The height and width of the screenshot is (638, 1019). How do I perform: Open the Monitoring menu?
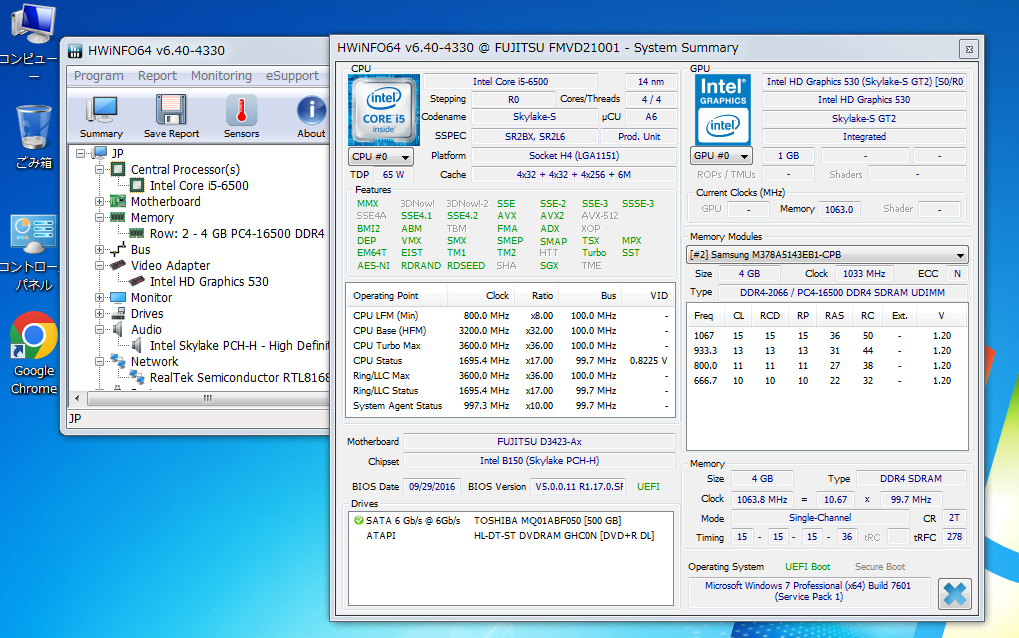tap(221, 76)
